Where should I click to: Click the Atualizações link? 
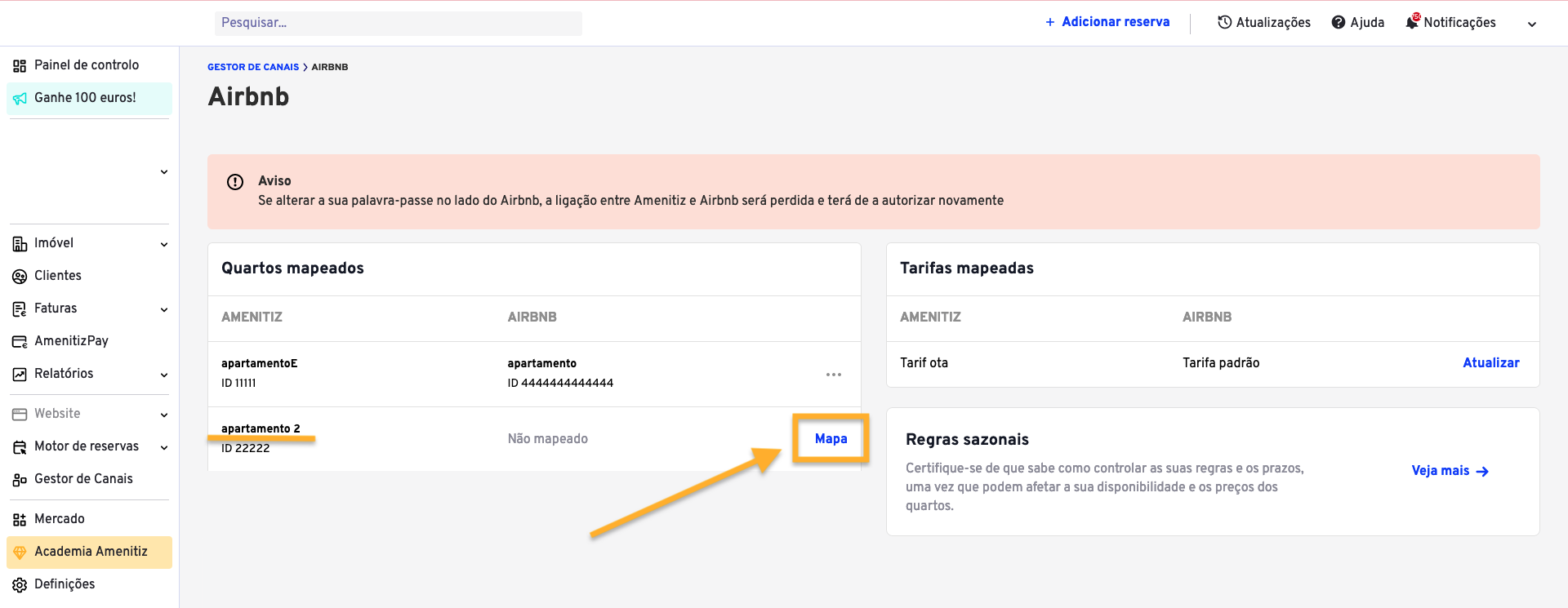pos(1273,23)
